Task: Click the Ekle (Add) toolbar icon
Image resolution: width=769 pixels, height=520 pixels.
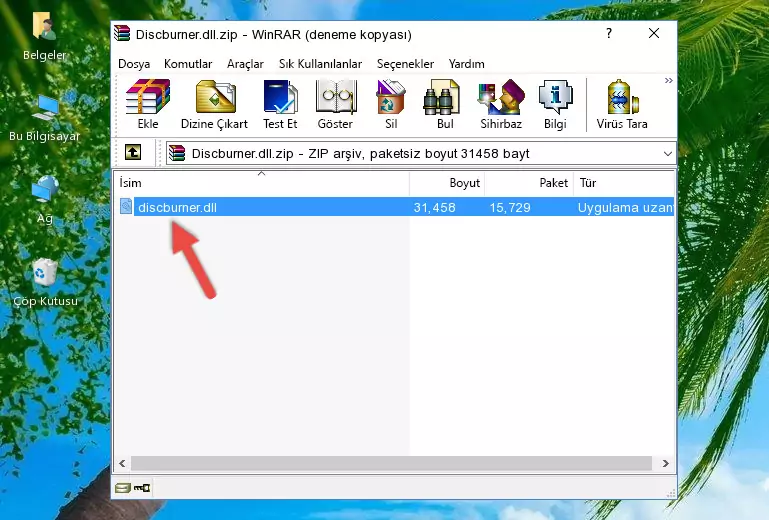Action: pyautogui.click(x=148, y=104)
